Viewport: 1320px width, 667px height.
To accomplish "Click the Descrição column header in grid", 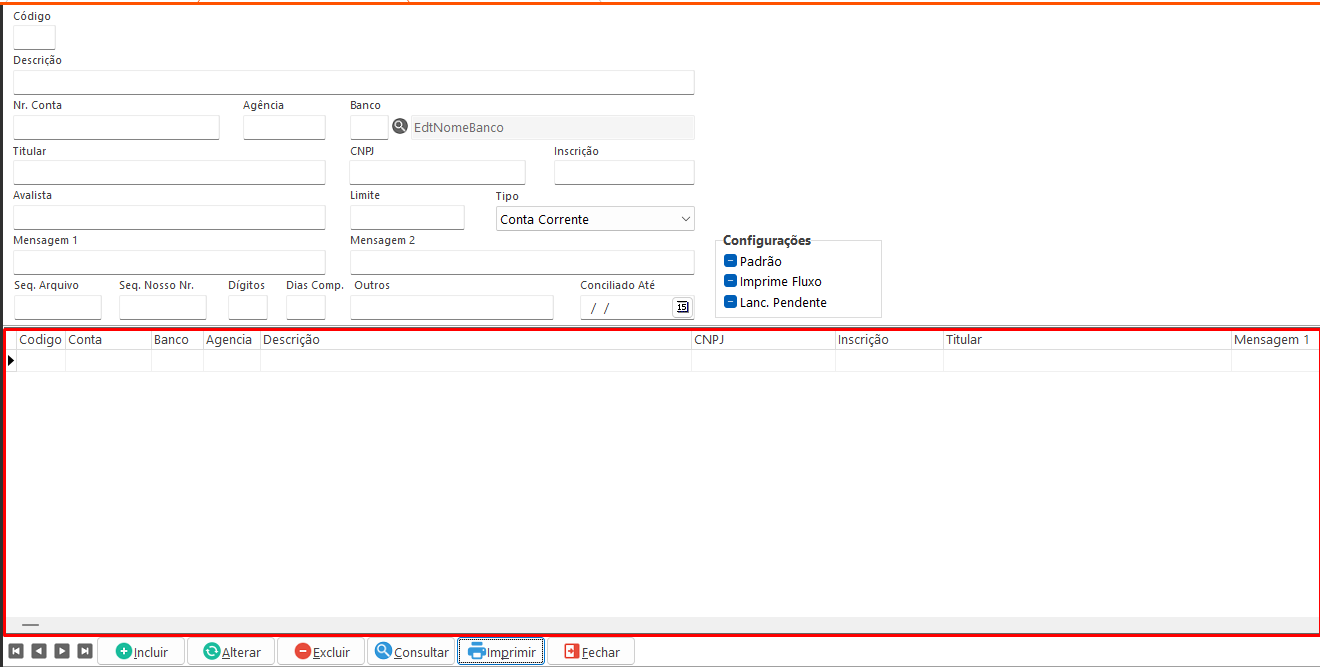I will (x=475, y=340).
